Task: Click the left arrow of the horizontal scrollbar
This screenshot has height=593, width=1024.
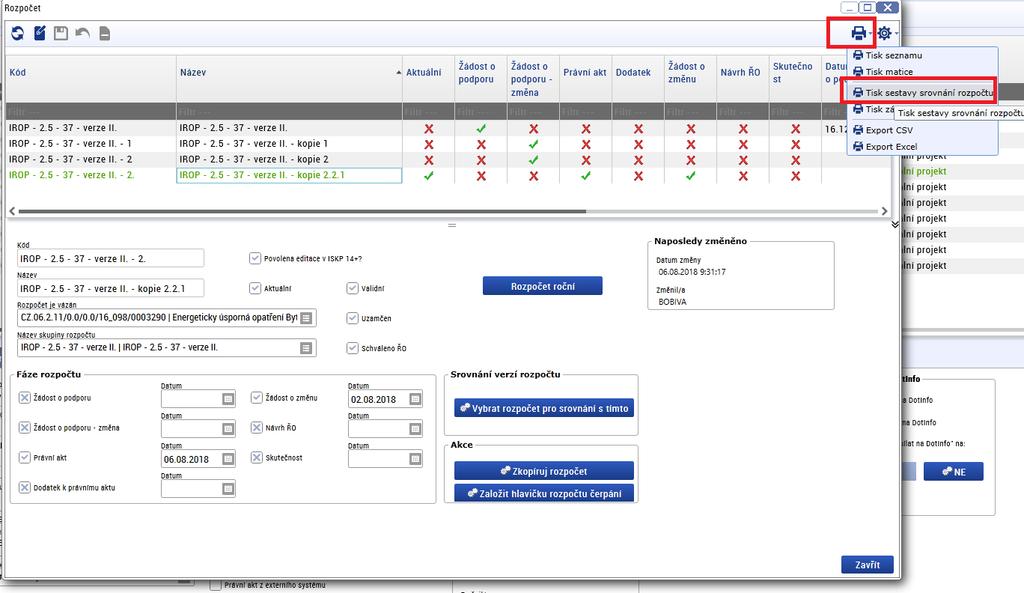Action: 12,211
